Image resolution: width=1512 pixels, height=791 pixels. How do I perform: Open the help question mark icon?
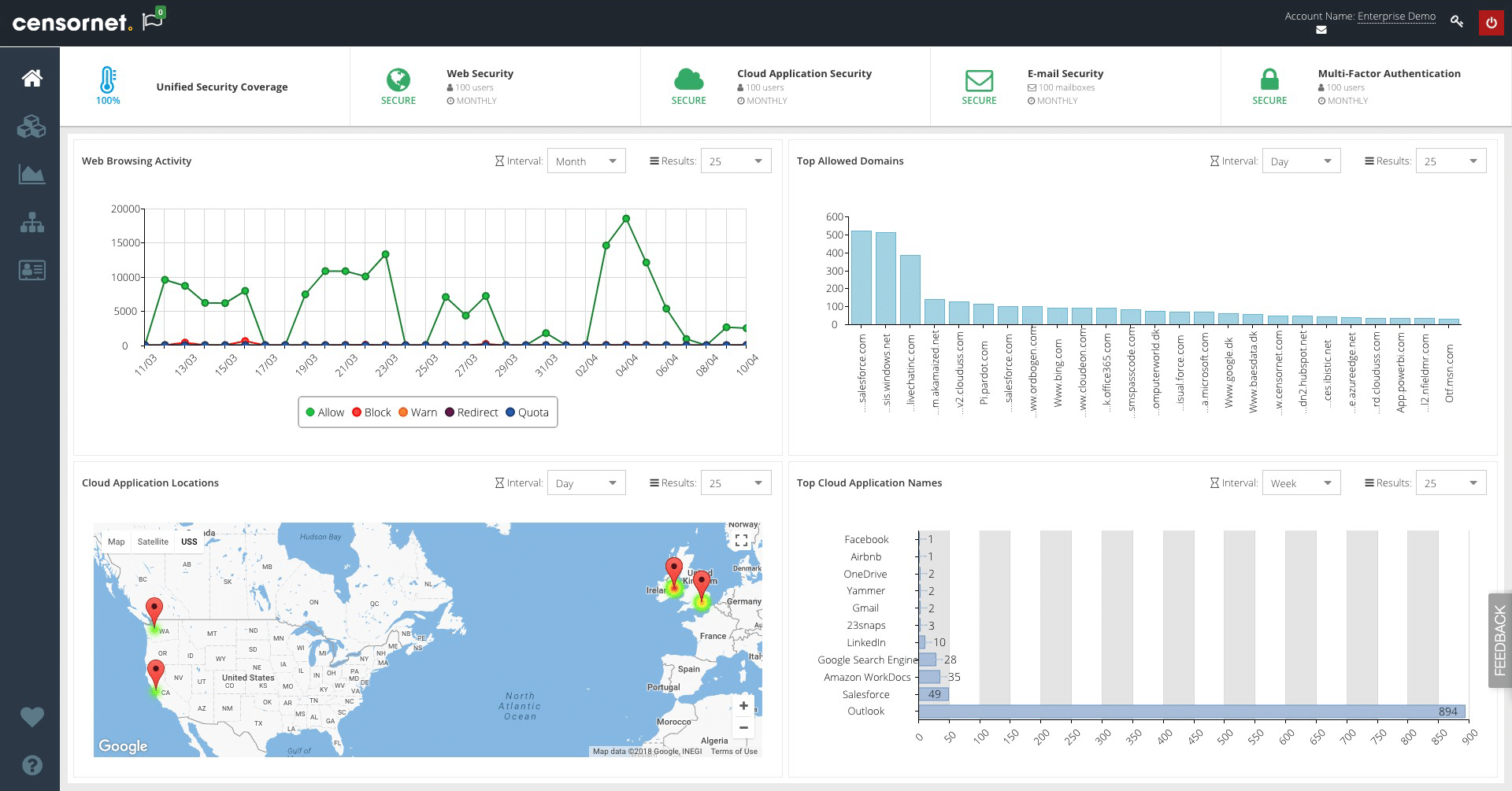(31, 765)
